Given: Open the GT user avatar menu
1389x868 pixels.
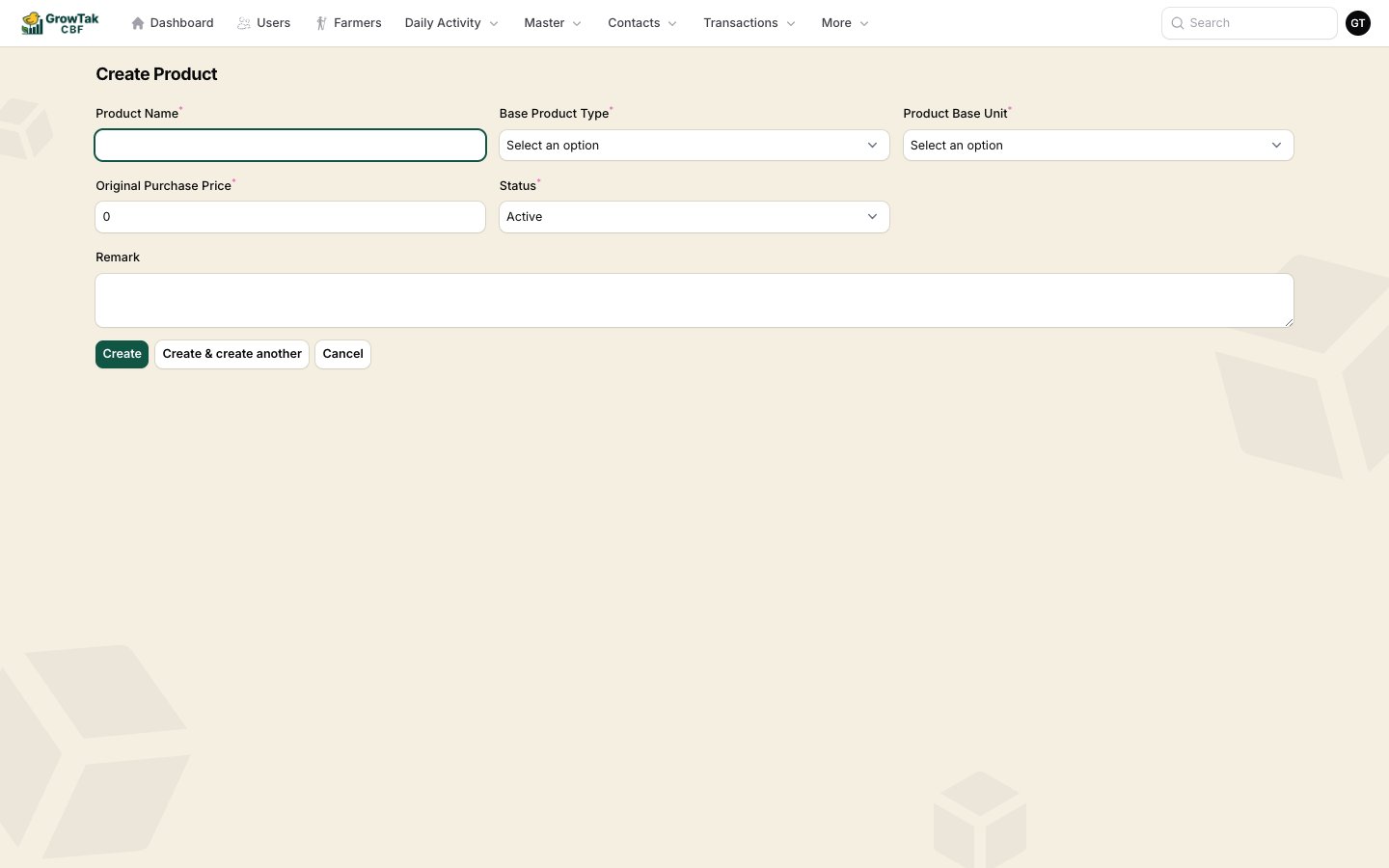Looking at the screenshot, I should point(1358,23).
